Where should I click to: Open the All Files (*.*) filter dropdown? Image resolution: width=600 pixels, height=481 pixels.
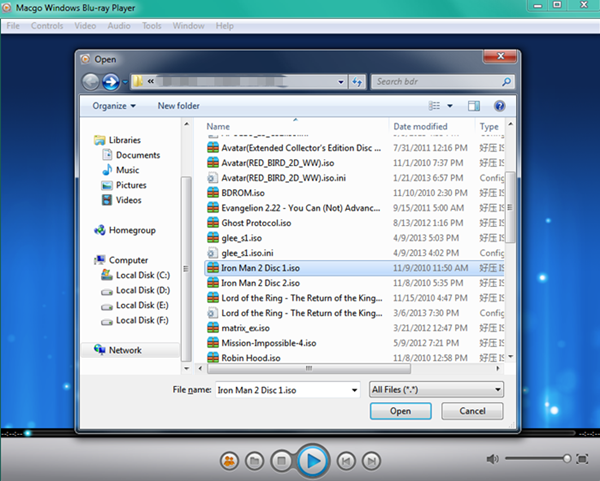[436, 390]
